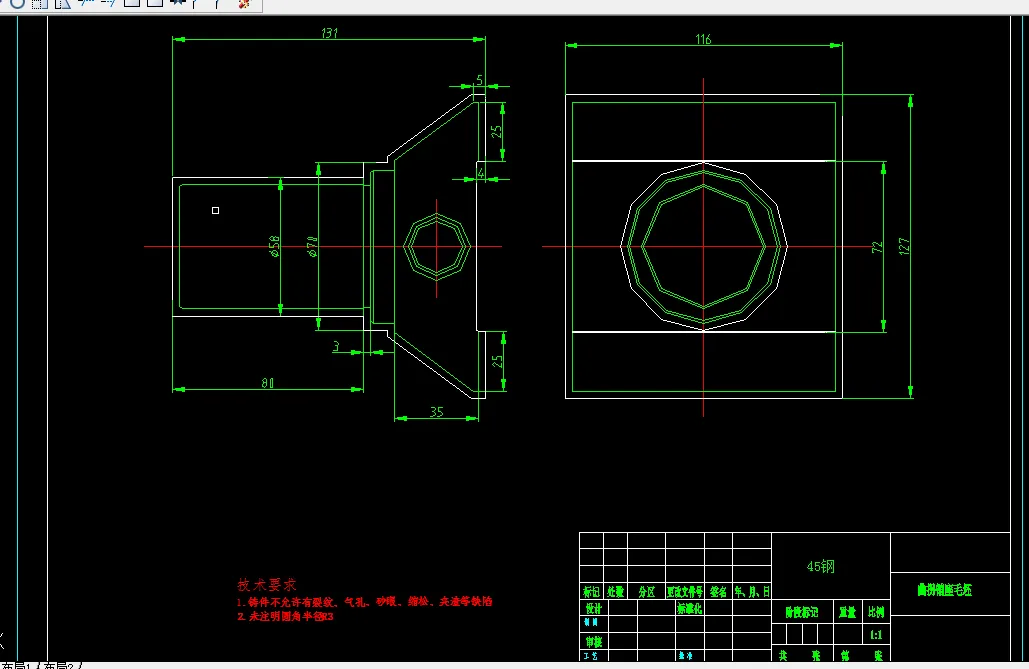Click the 1:1 scale value

876,635
